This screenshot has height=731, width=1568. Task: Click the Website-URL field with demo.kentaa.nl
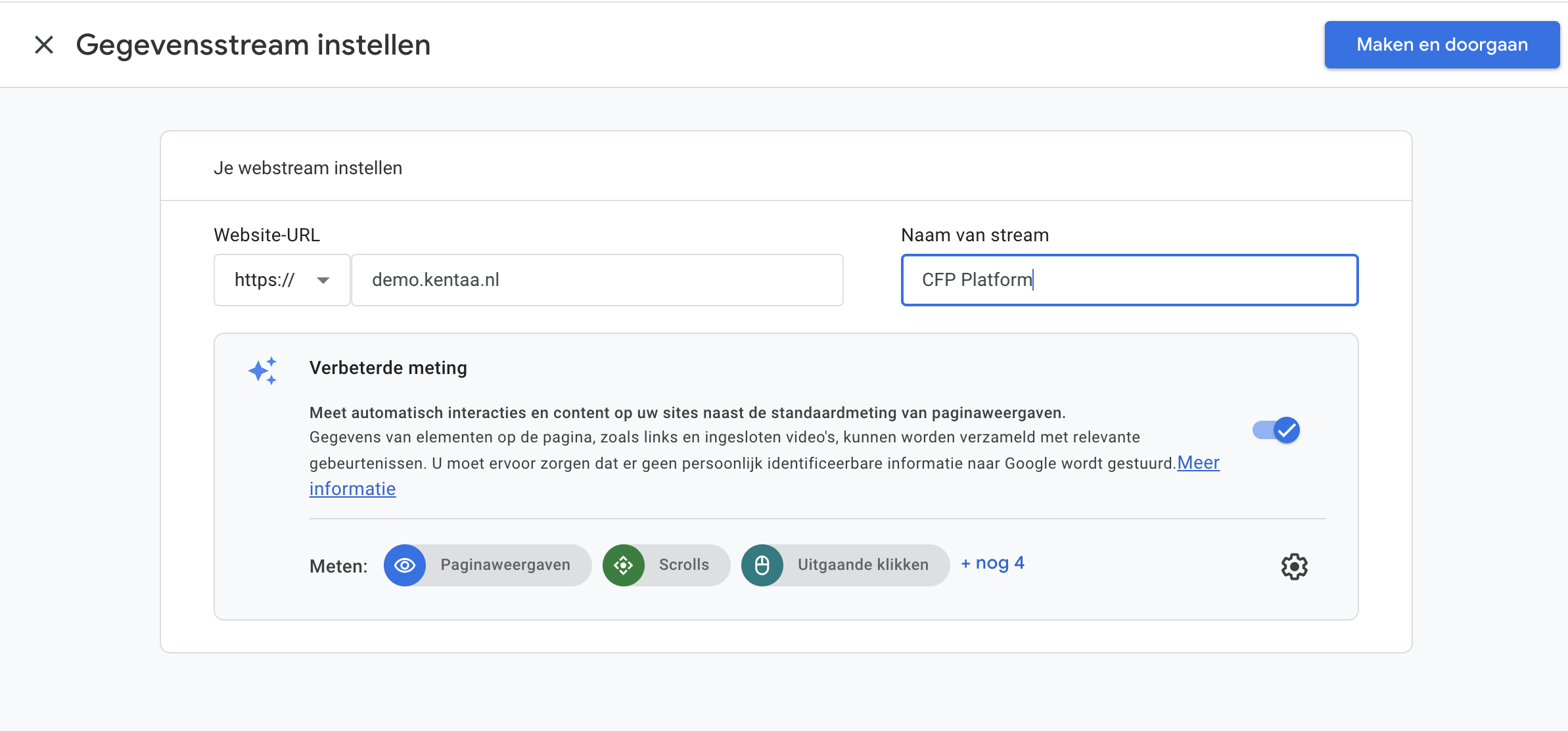tap(597, 280)
